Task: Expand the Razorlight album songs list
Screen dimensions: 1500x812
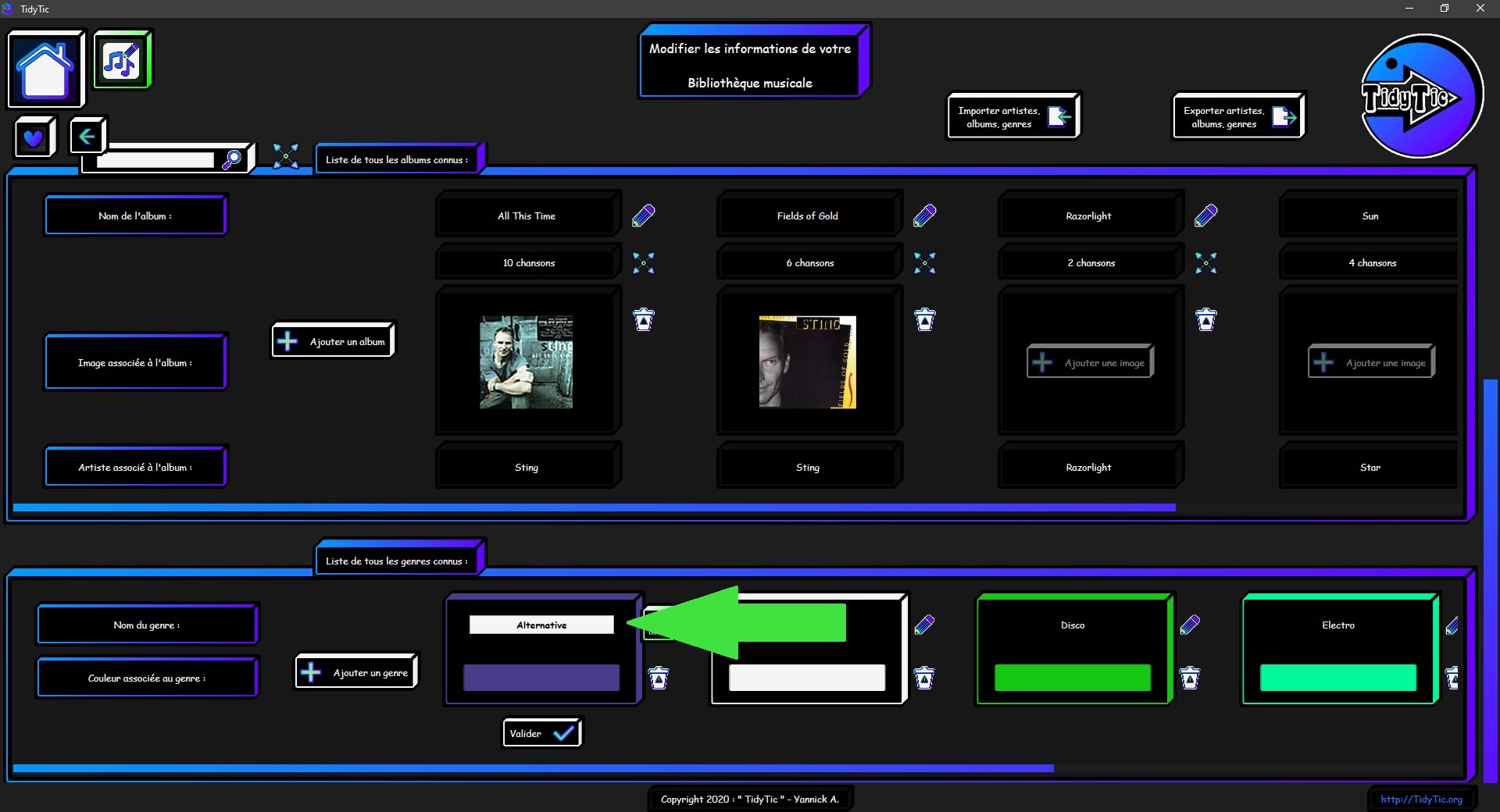Action: pyautogui.click(x=1205, y=263)
